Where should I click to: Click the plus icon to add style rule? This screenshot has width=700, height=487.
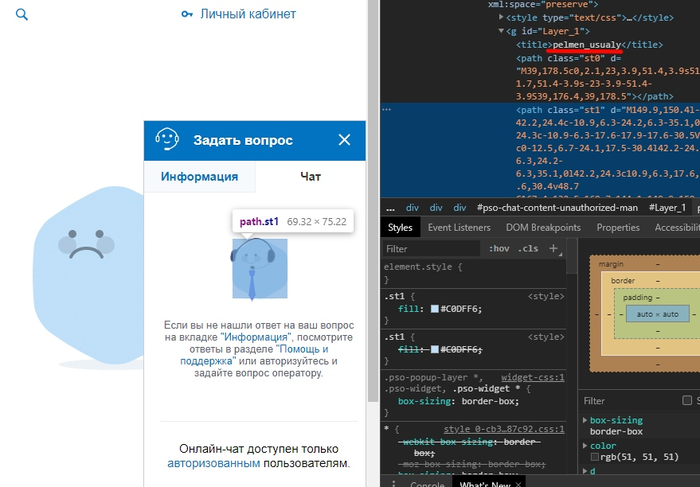(x=553, y=248)
